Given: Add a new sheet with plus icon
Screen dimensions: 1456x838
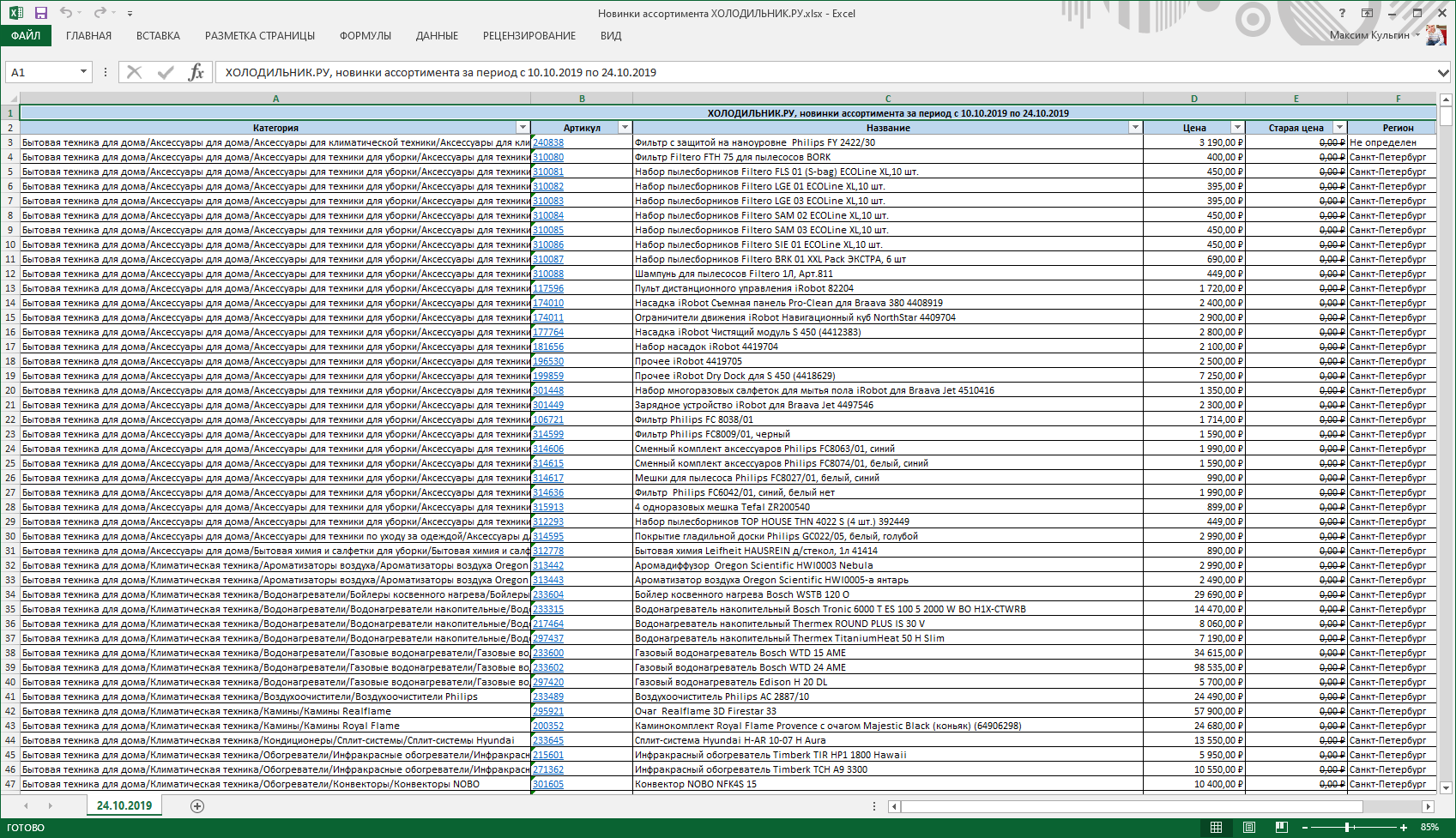Looking at the screenshot, I should (x=197, y=806).
